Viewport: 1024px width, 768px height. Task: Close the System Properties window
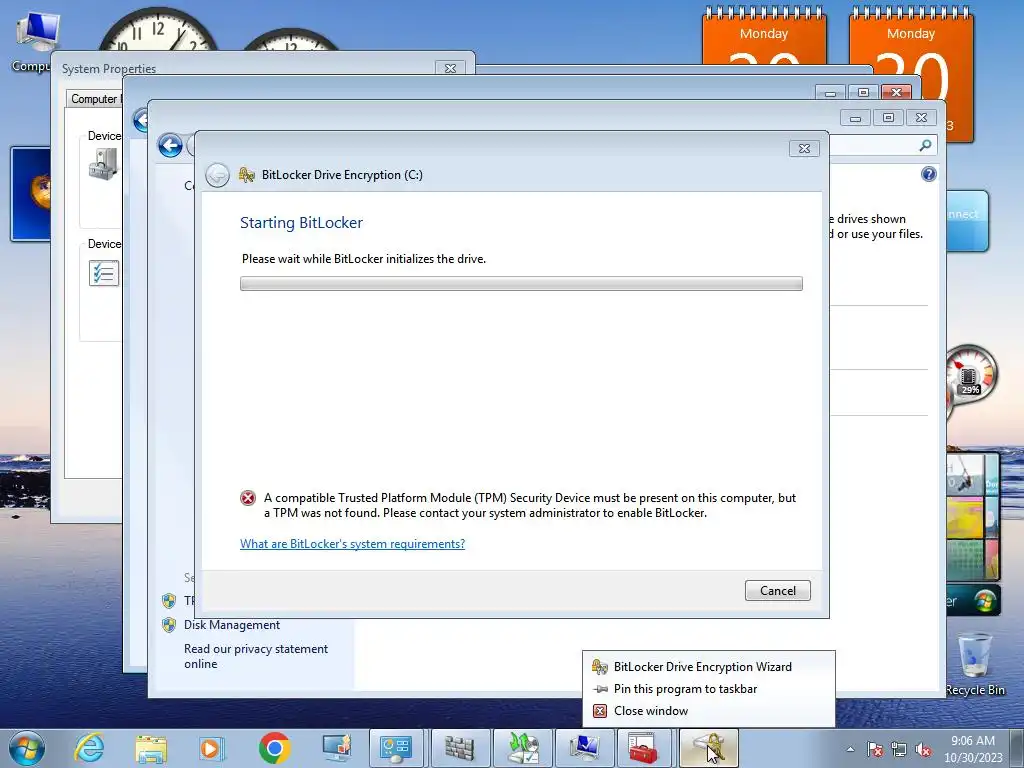pos(450,68)
